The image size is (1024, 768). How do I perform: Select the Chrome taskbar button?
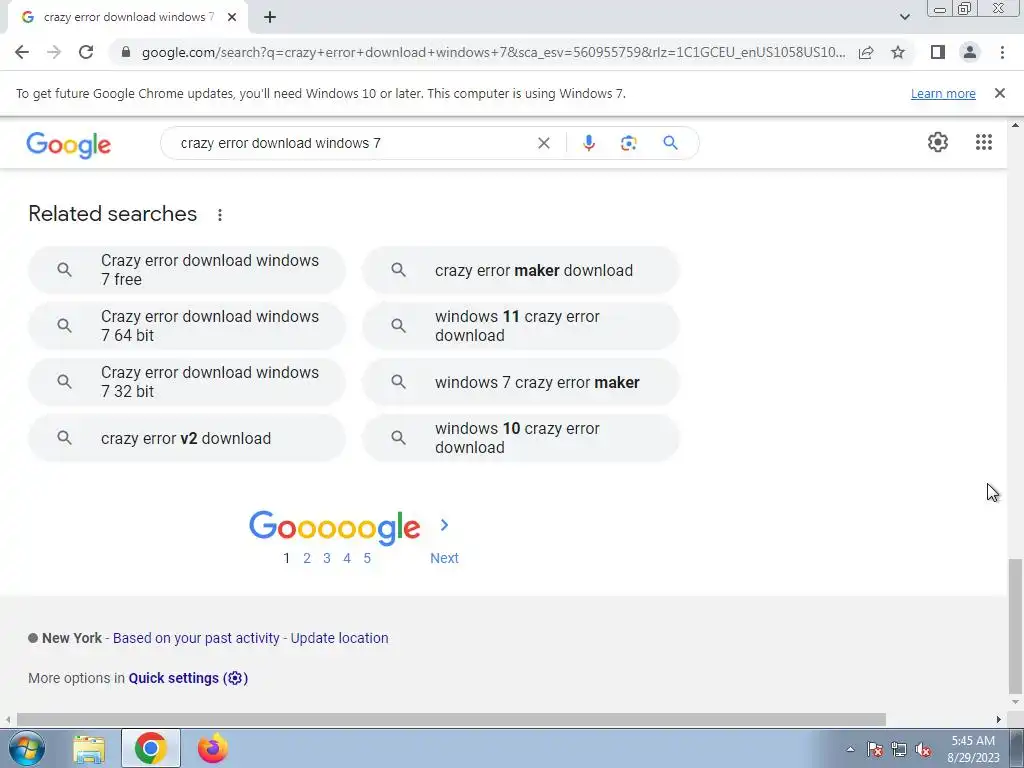tap(151, 748)
